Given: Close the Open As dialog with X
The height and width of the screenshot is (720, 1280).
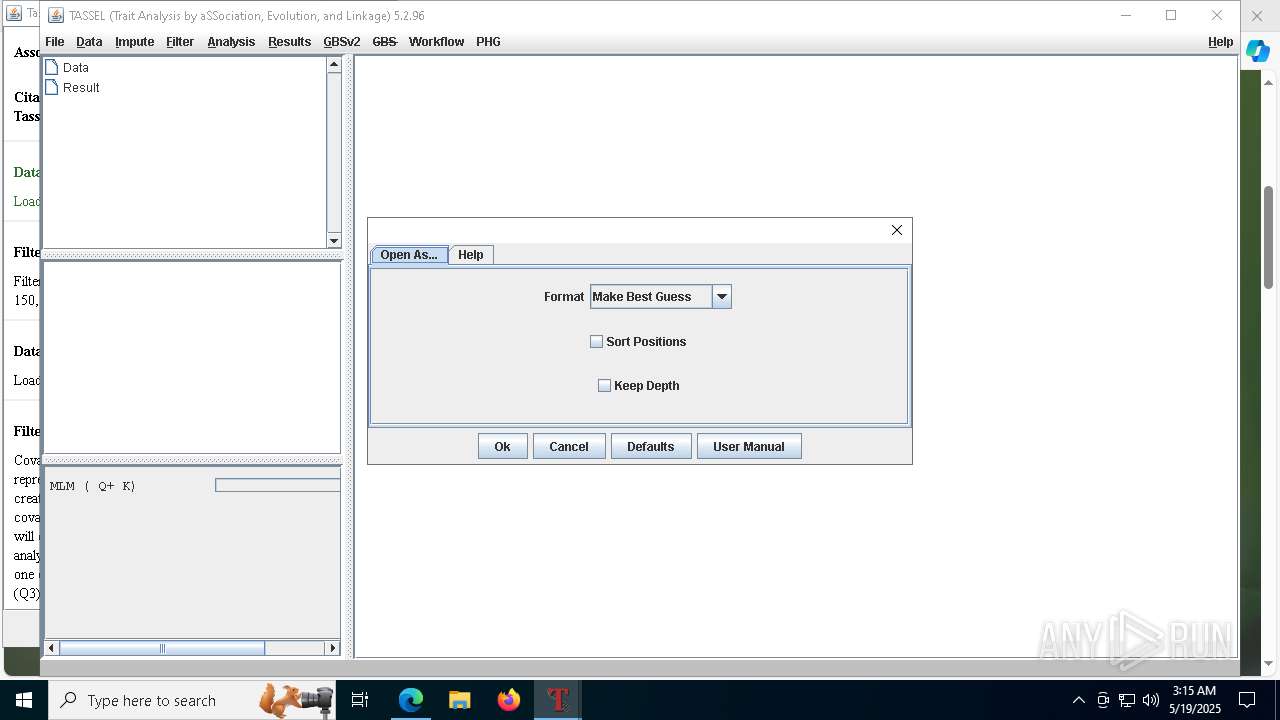Looking at the screenshot, I should (x=897, y=230).
